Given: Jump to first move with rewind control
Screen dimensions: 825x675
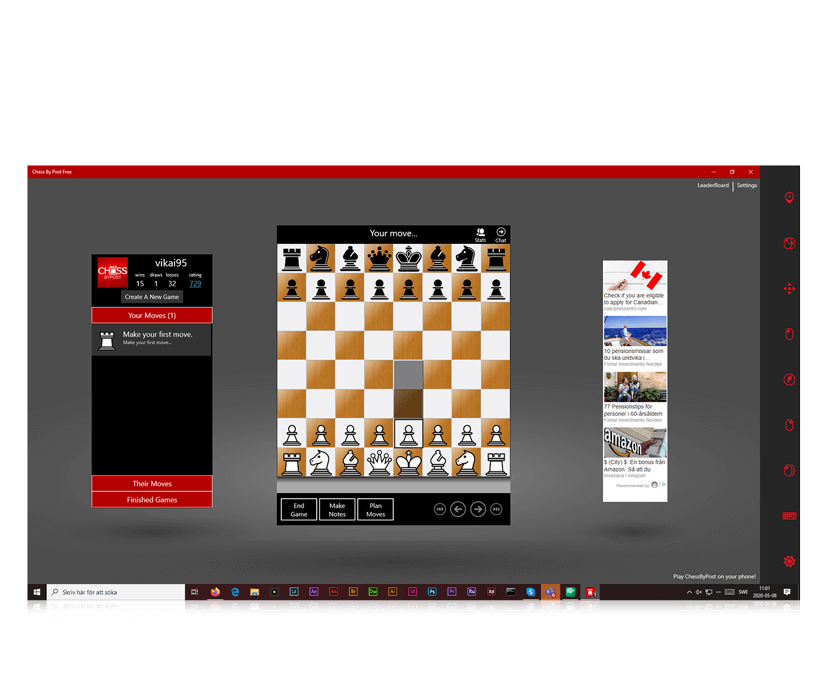Looking at the screenshot, I should [438, 509].
